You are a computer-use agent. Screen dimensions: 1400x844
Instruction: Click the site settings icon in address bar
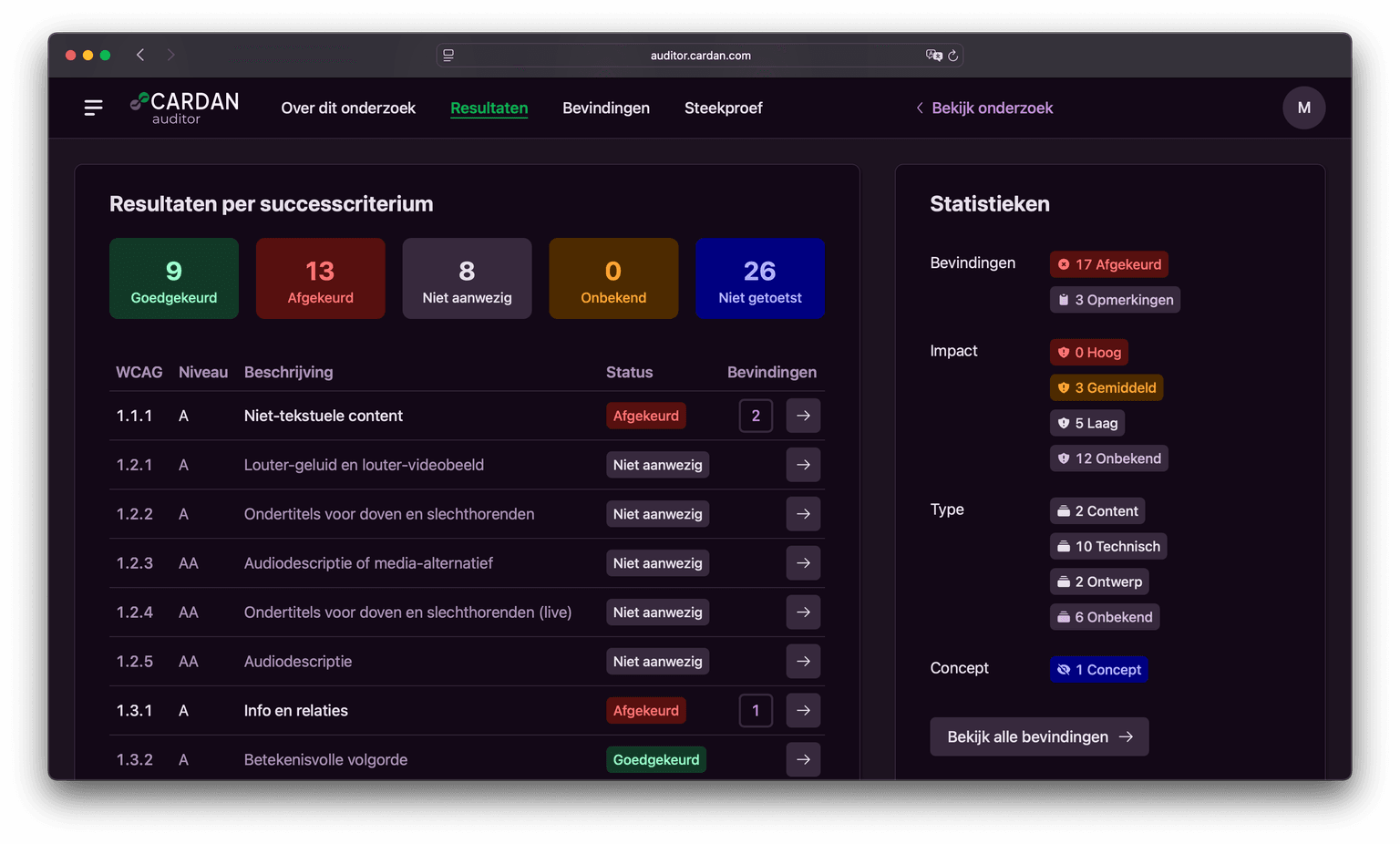click(x=448, y=56)
